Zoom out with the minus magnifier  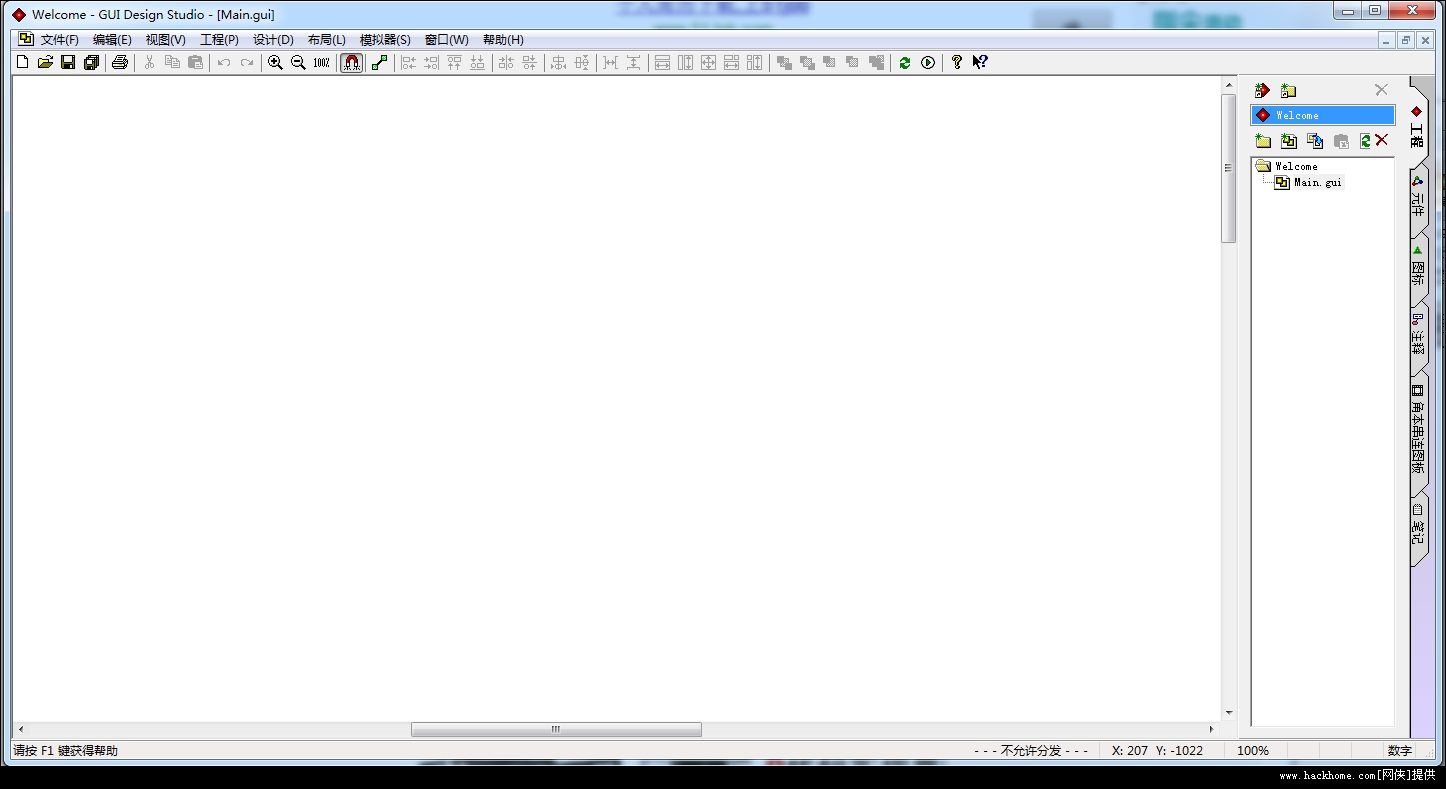click(x=298, y=62)
